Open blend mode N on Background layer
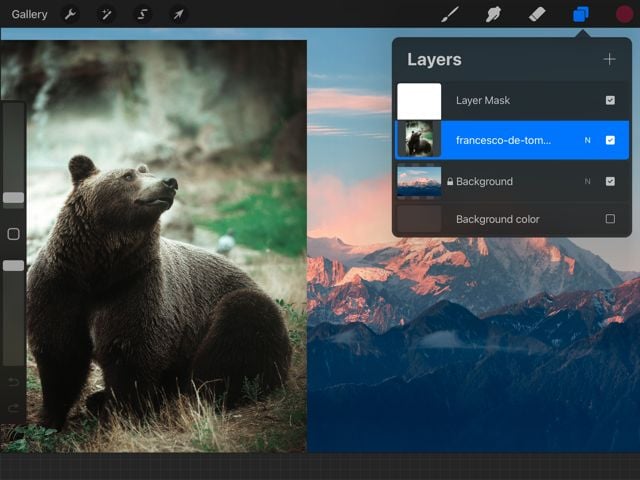The width and height of the screenshot is (640, 480). (x=587, y=181)
